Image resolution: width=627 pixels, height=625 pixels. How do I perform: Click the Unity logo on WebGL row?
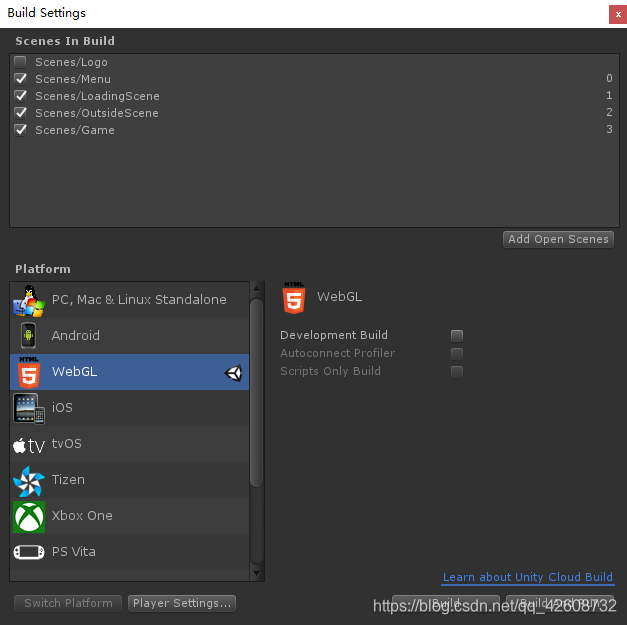(x=234, y=373)
